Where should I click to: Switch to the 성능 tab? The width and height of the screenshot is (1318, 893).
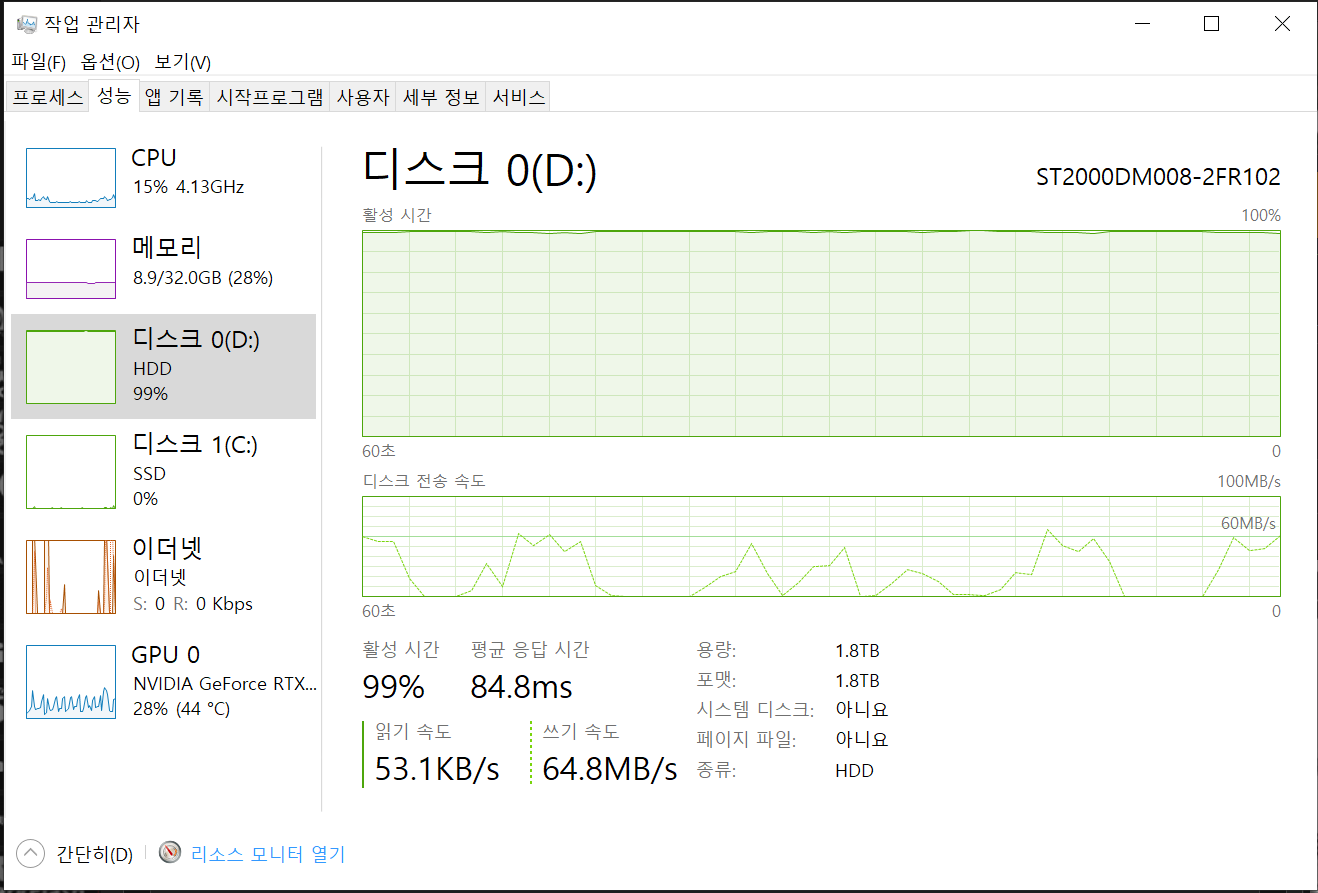click(x=114, y=96)
